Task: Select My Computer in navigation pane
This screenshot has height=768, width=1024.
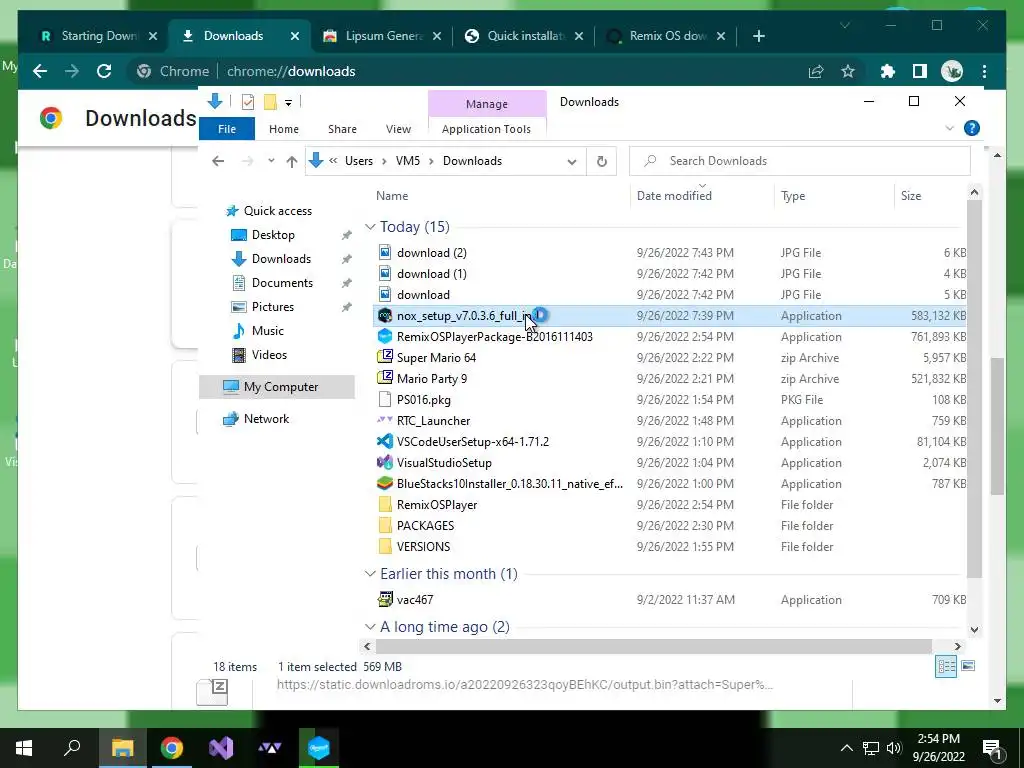Action: pyautogui.click(x=277, y=387)
